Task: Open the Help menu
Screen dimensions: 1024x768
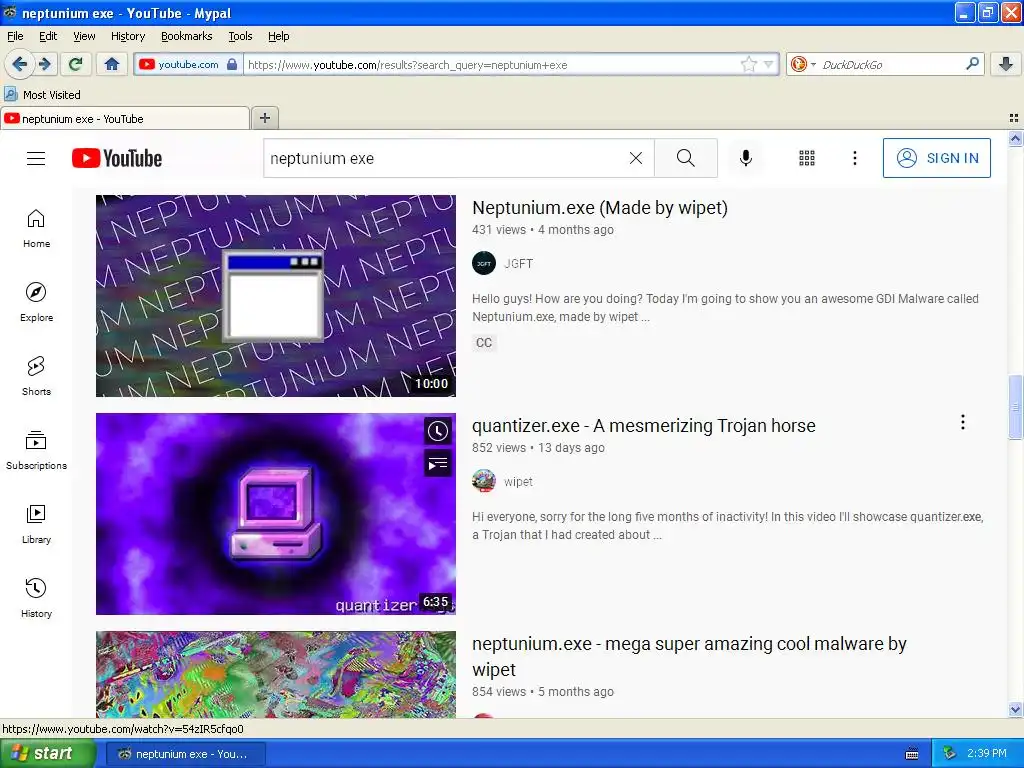Action: pos(279,36)
